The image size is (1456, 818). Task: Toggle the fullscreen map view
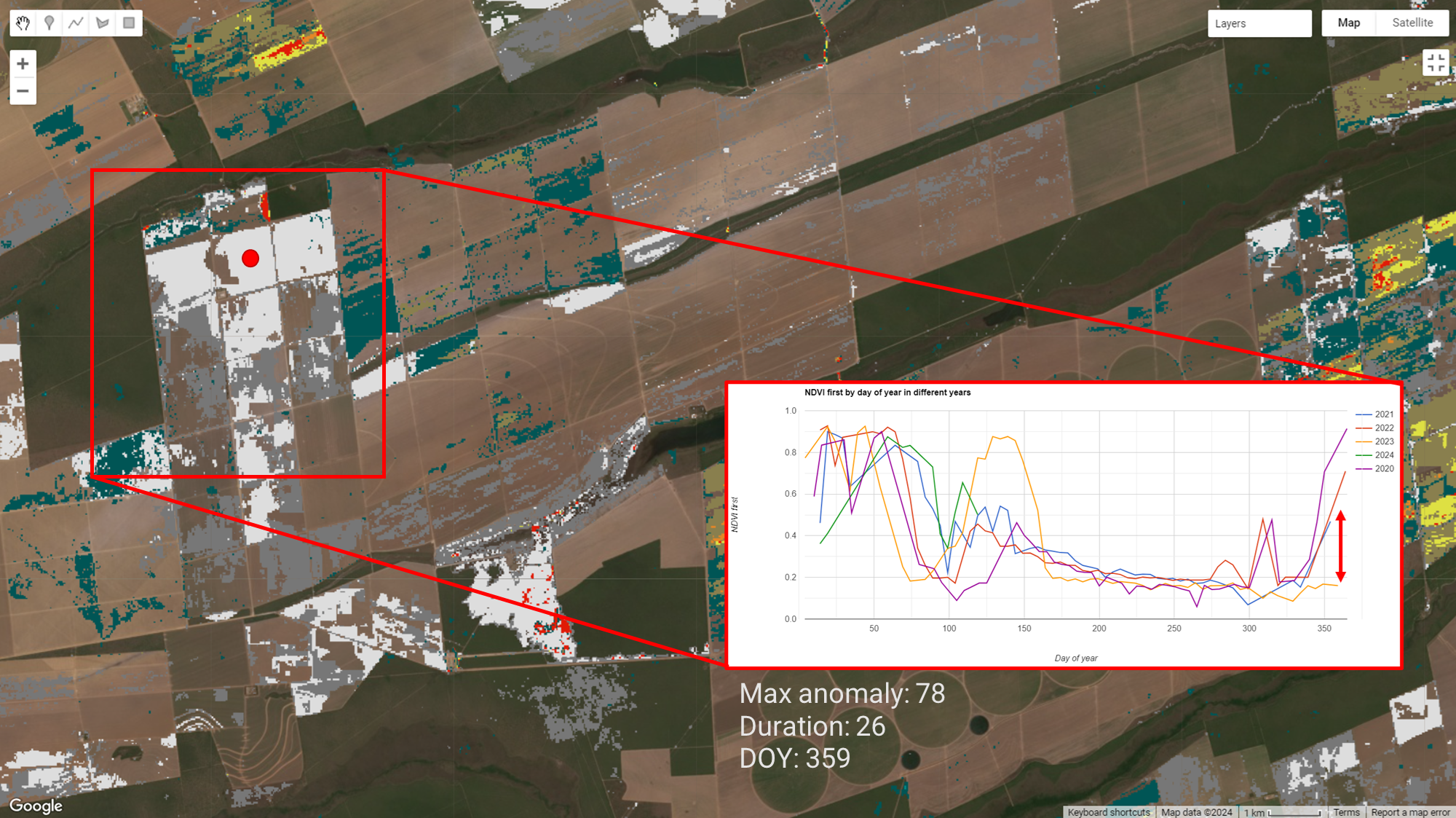pos(1435,63)
